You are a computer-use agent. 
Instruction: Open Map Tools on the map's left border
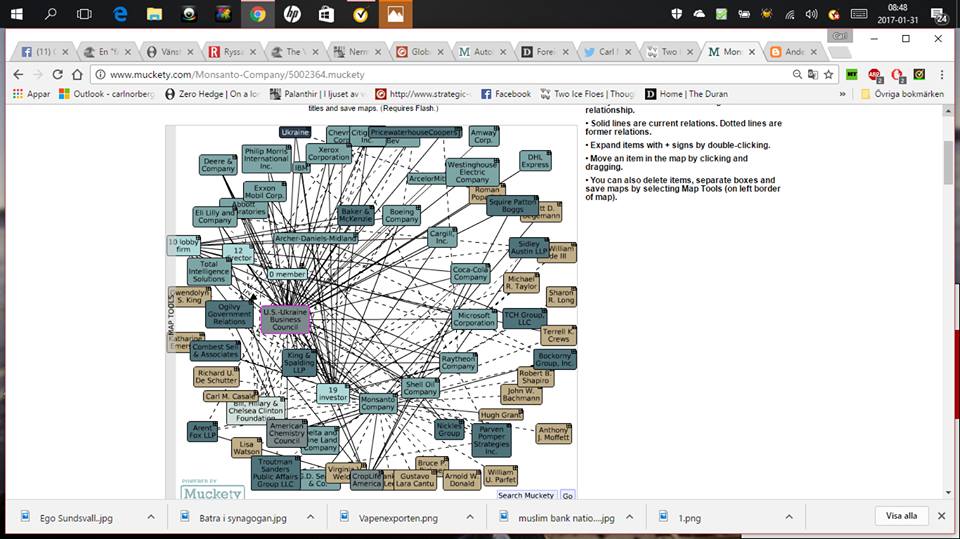(x=171, y=323)
